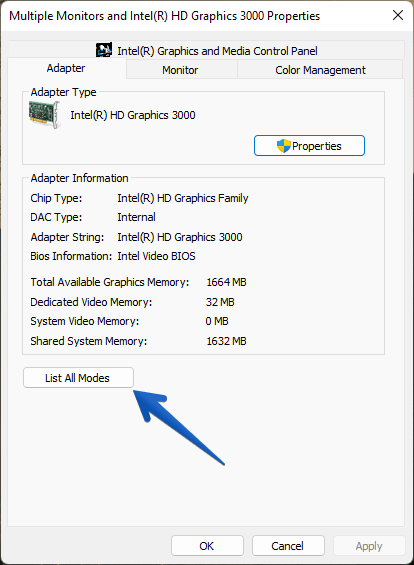Click the Dedicated Video Memory label

91,302
